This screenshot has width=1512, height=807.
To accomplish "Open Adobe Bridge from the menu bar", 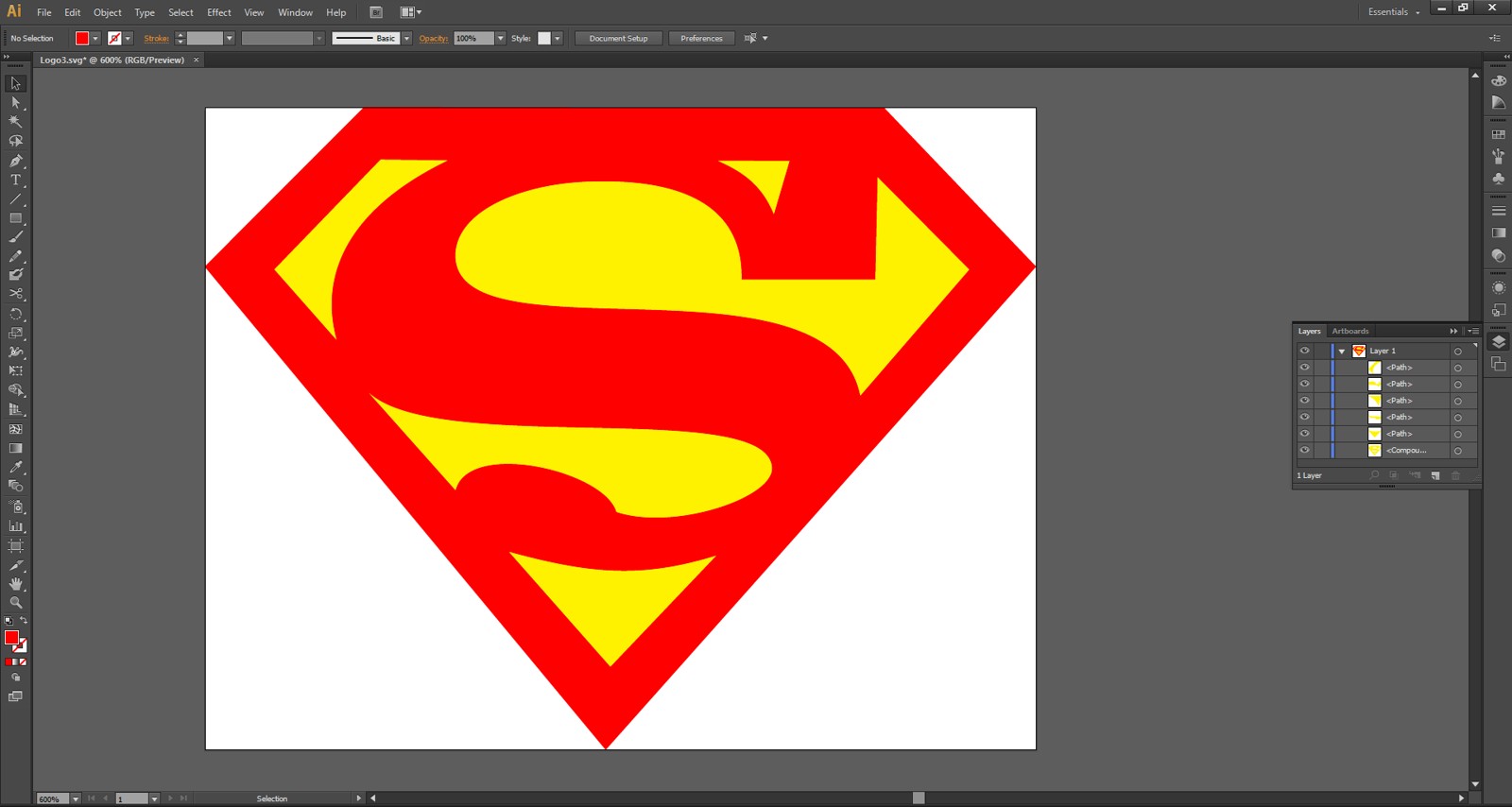I will (x=376, y=12).
